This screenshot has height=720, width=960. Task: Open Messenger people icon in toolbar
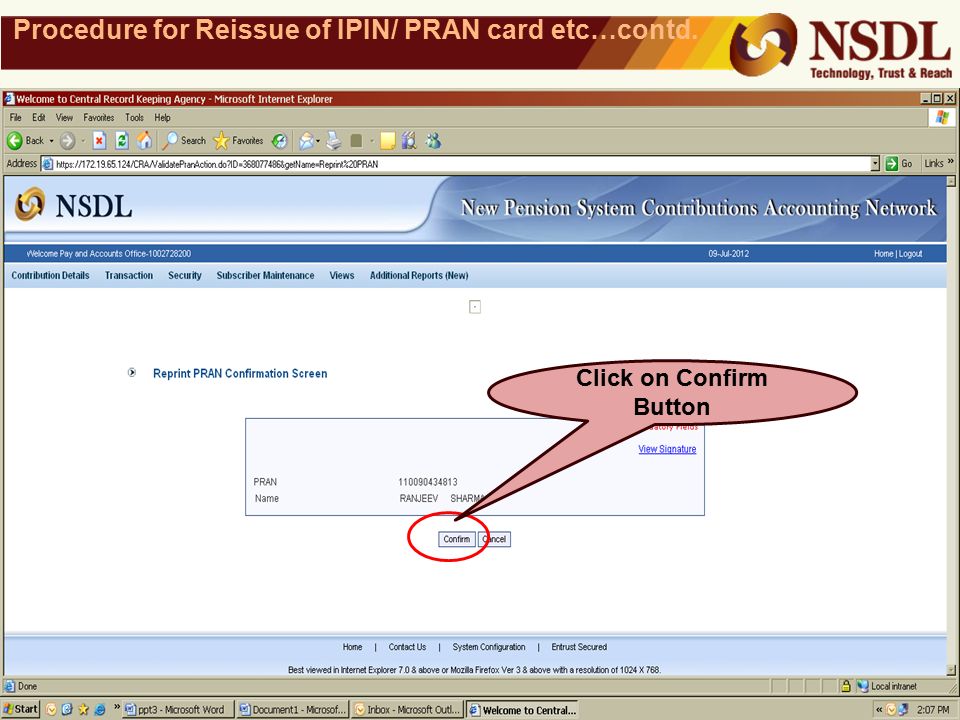click(x=433, y=141)
